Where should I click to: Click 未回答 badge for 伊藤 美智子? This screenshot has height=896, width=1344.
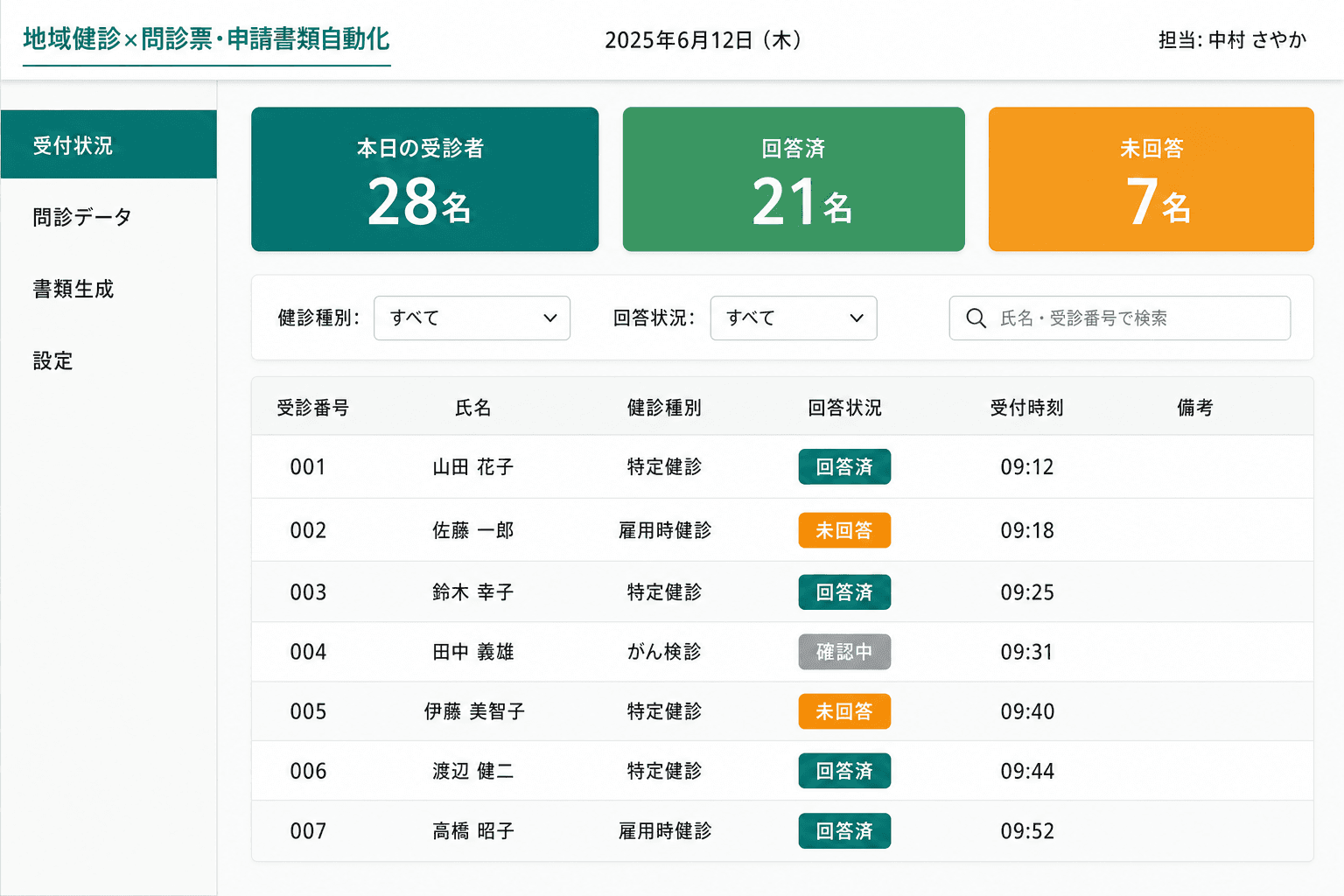tap(844, 711)
